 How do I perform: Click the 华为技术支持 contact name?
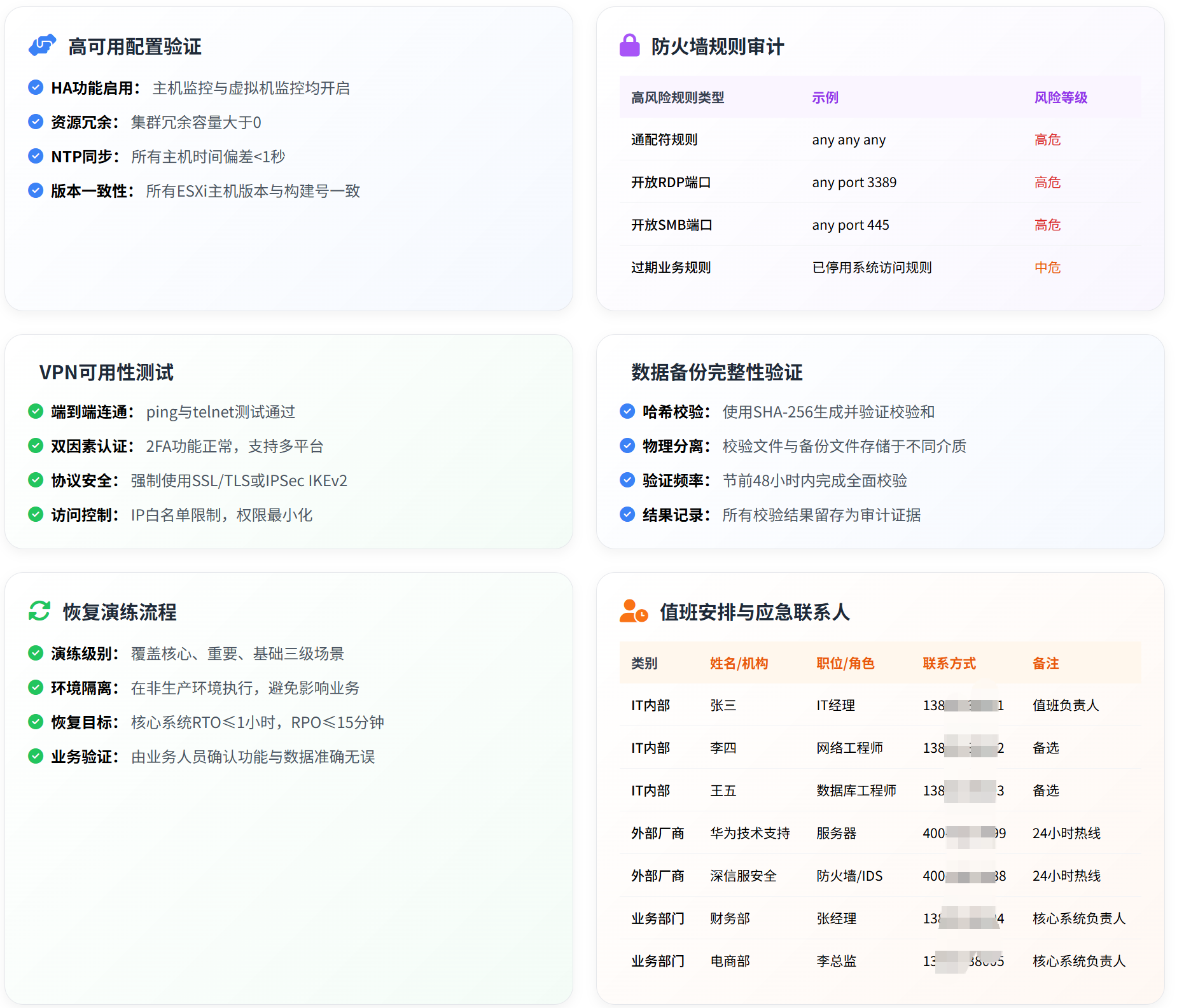[750, 833]
